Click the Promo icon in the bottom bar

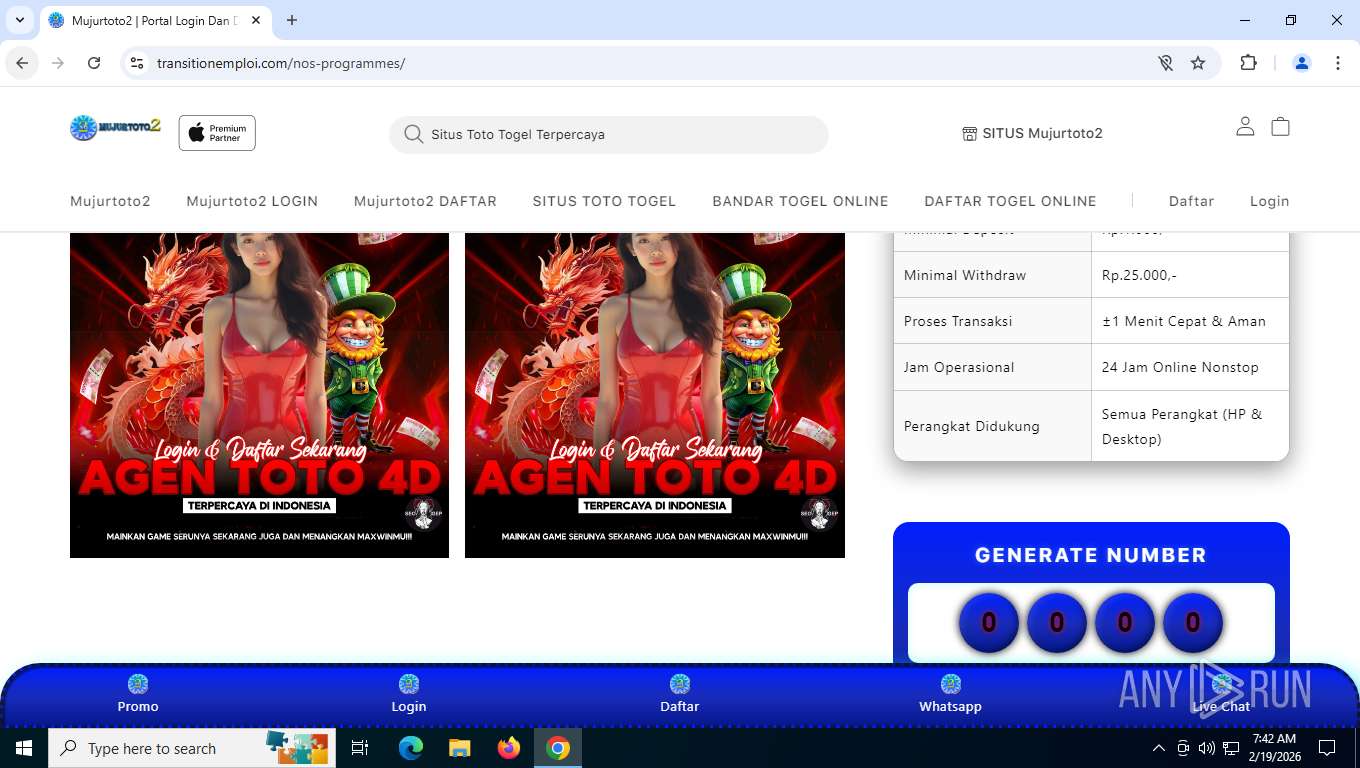pos(138,684)
